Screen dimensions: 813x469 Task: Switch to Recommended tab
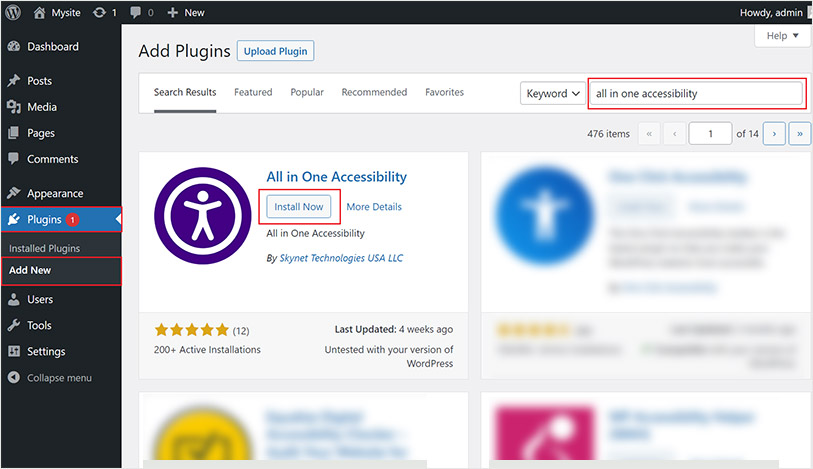(374, 92)
